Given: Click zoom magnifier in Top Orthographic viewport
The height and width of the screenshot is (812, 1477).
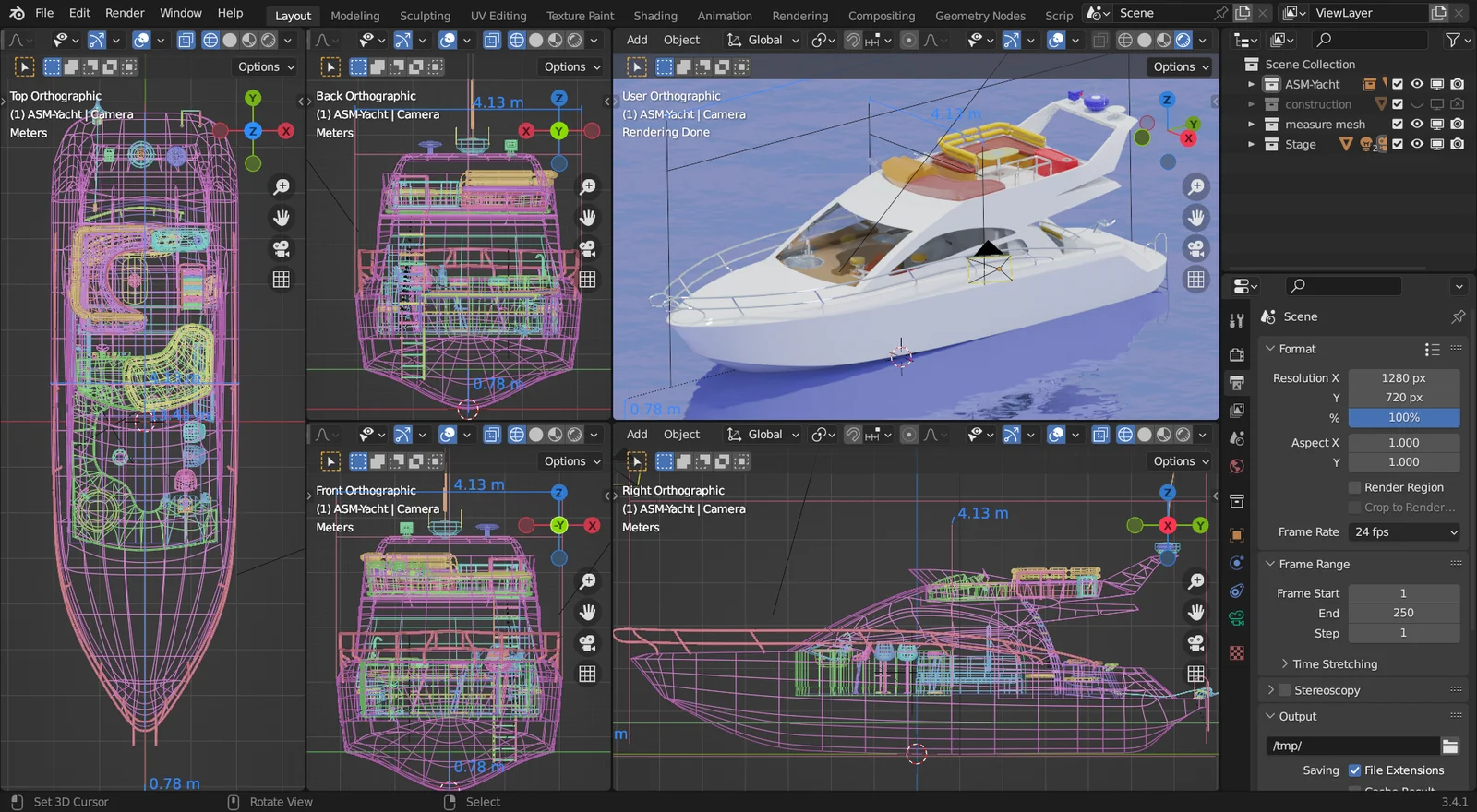Looking at the screenshot, I should (x=282, y=186).
